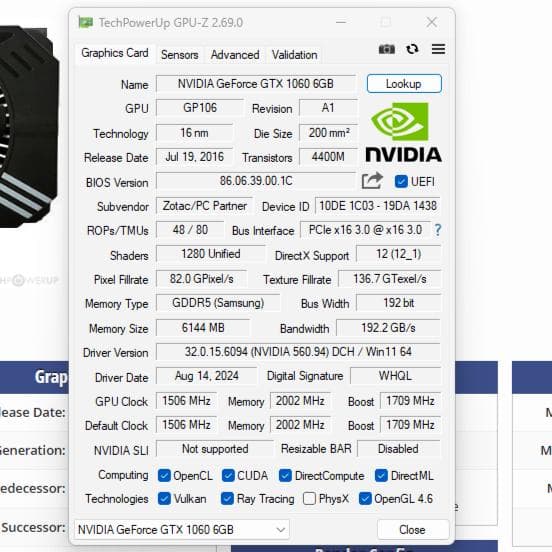Toggle the DirectCompute checkbox
552x552 pixels.
[x=285, y=476]
